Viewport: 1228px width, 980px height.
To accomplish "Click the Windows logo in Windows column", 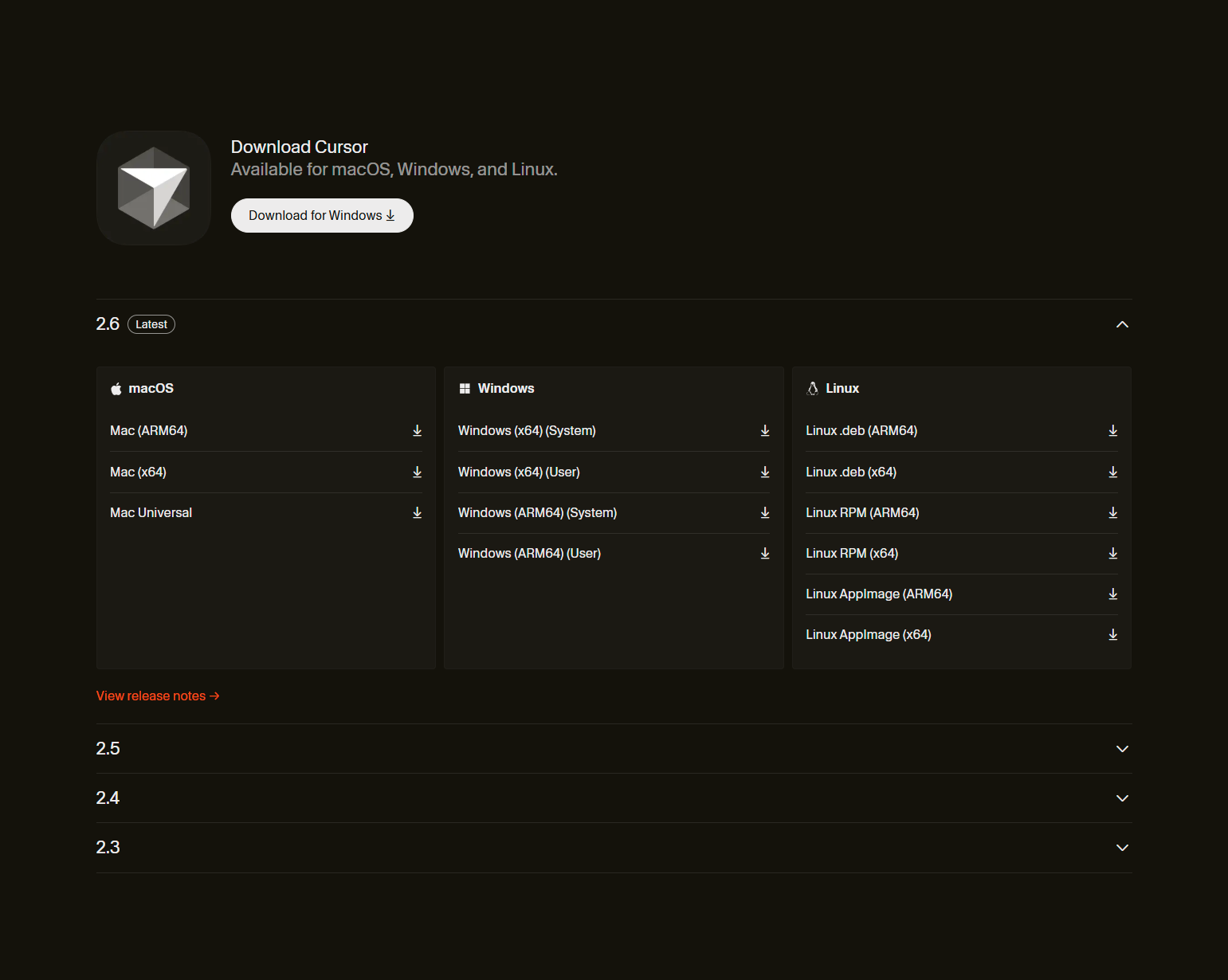I will [465, 388].
